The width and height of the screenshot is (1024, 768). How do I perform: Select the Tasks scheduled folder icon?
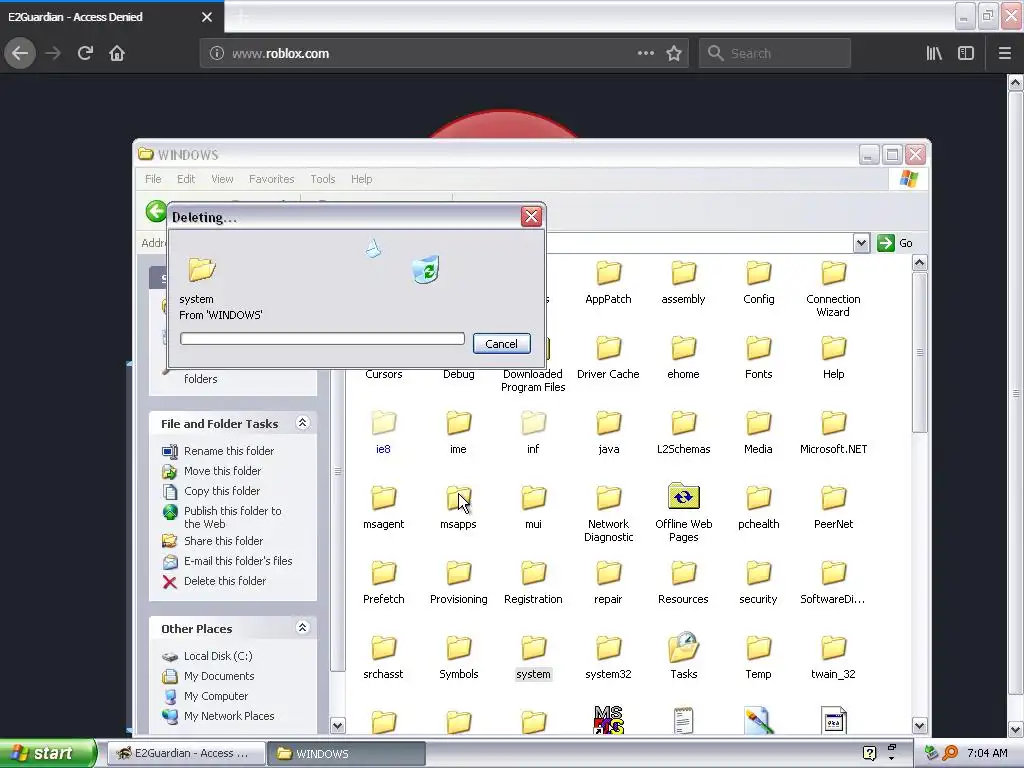(684, 647)
